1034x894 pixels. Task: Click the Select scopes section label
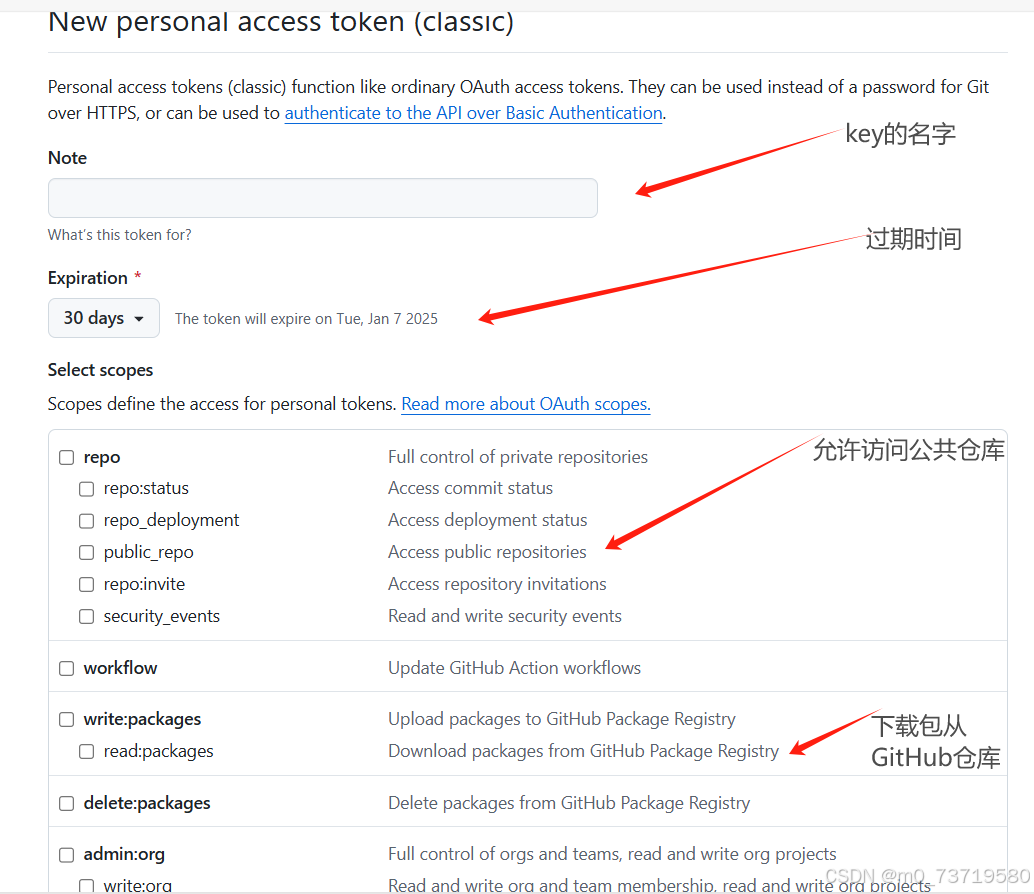click(100, 370)
